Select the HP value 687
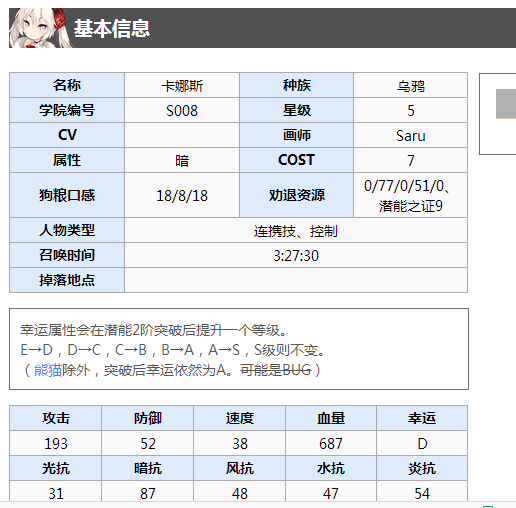 [331, 444]
